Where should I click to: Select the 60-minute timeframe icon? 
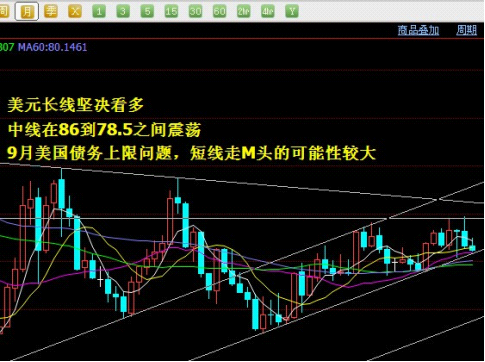(219, 11)
